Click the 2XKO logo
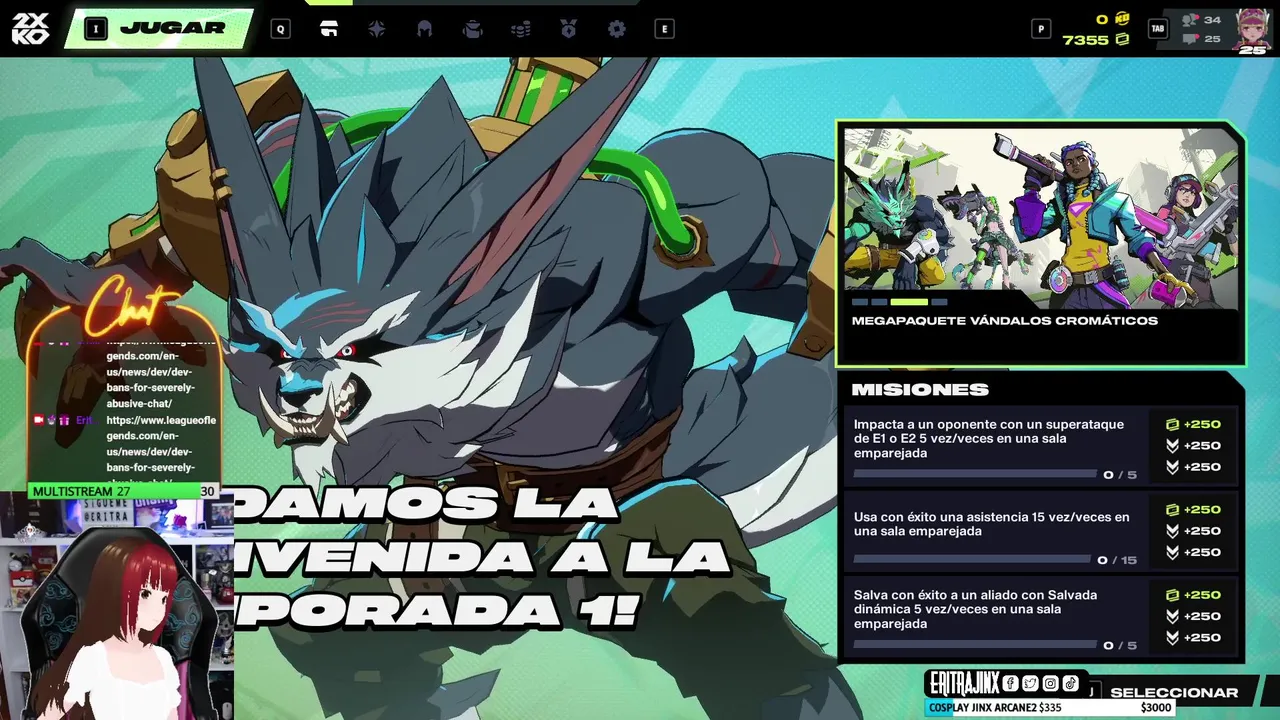1280x720 pixels. [30, 28]
